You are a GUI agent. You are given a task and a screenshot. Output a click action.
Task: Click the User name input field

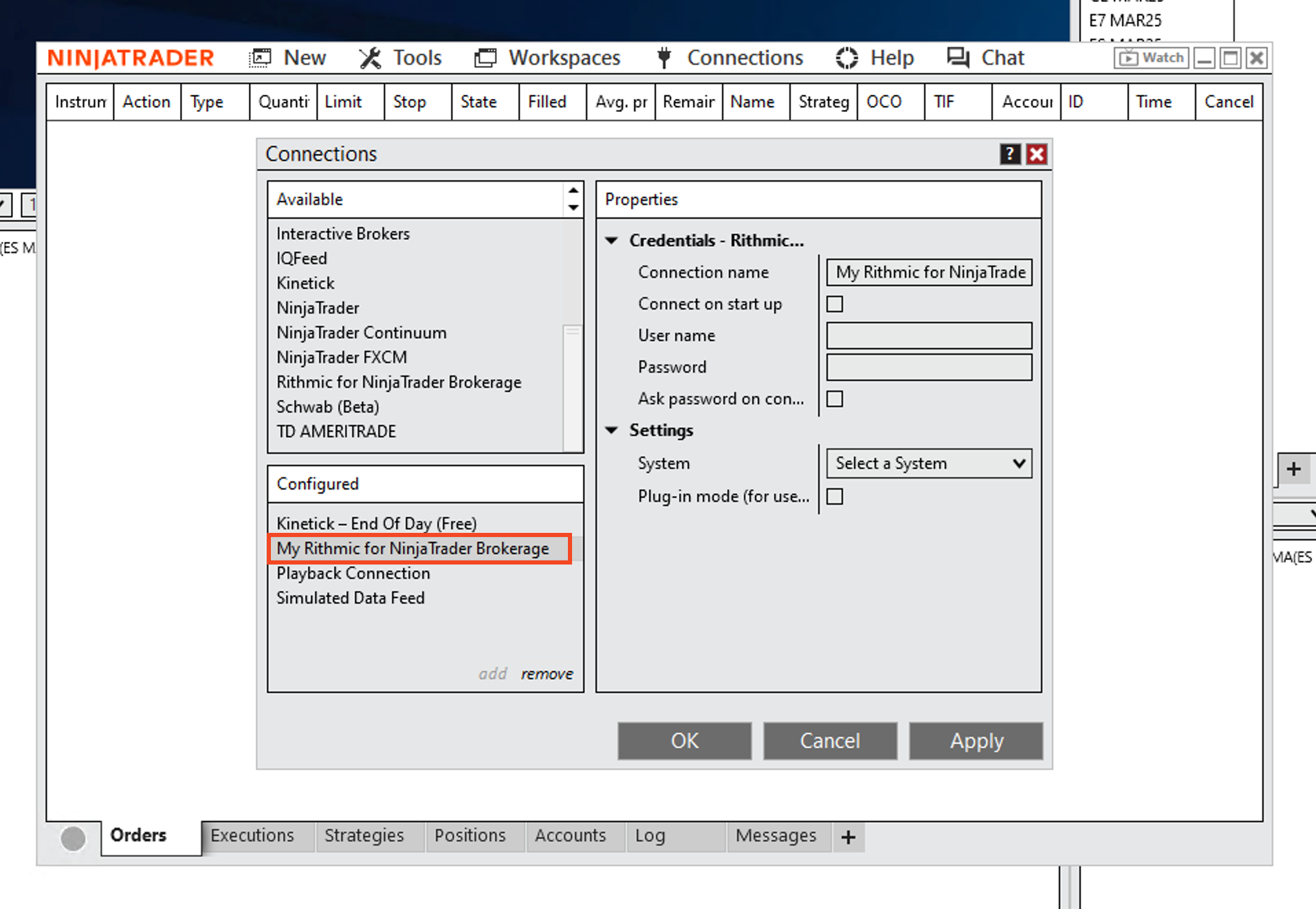click(x=929, y=336)
